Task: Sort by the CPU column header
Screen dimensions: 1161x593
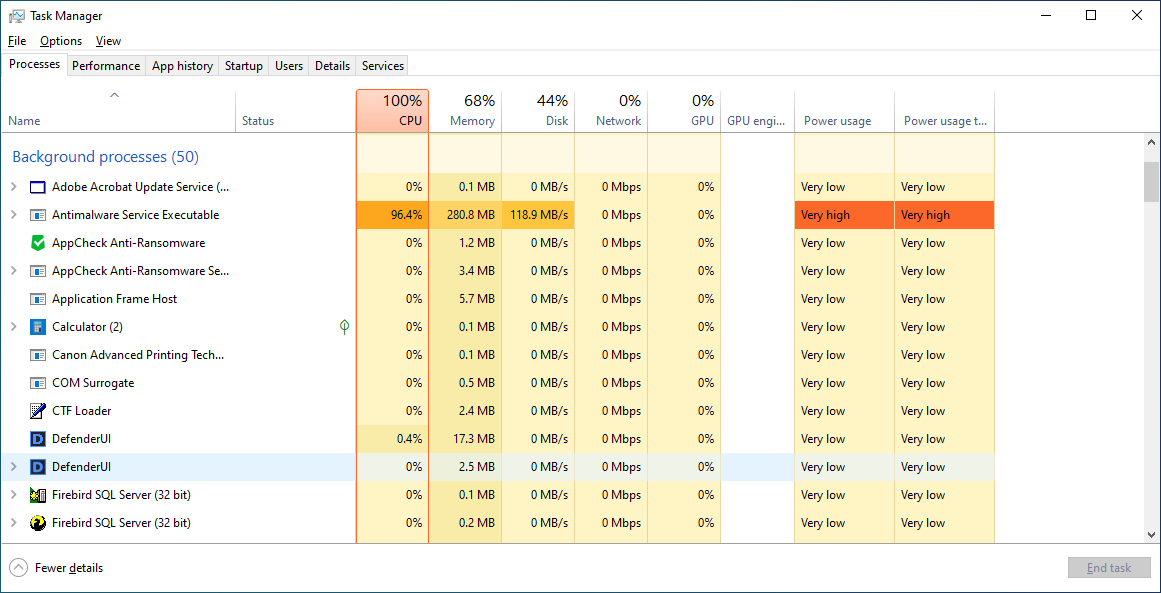Action: (392, 111)
